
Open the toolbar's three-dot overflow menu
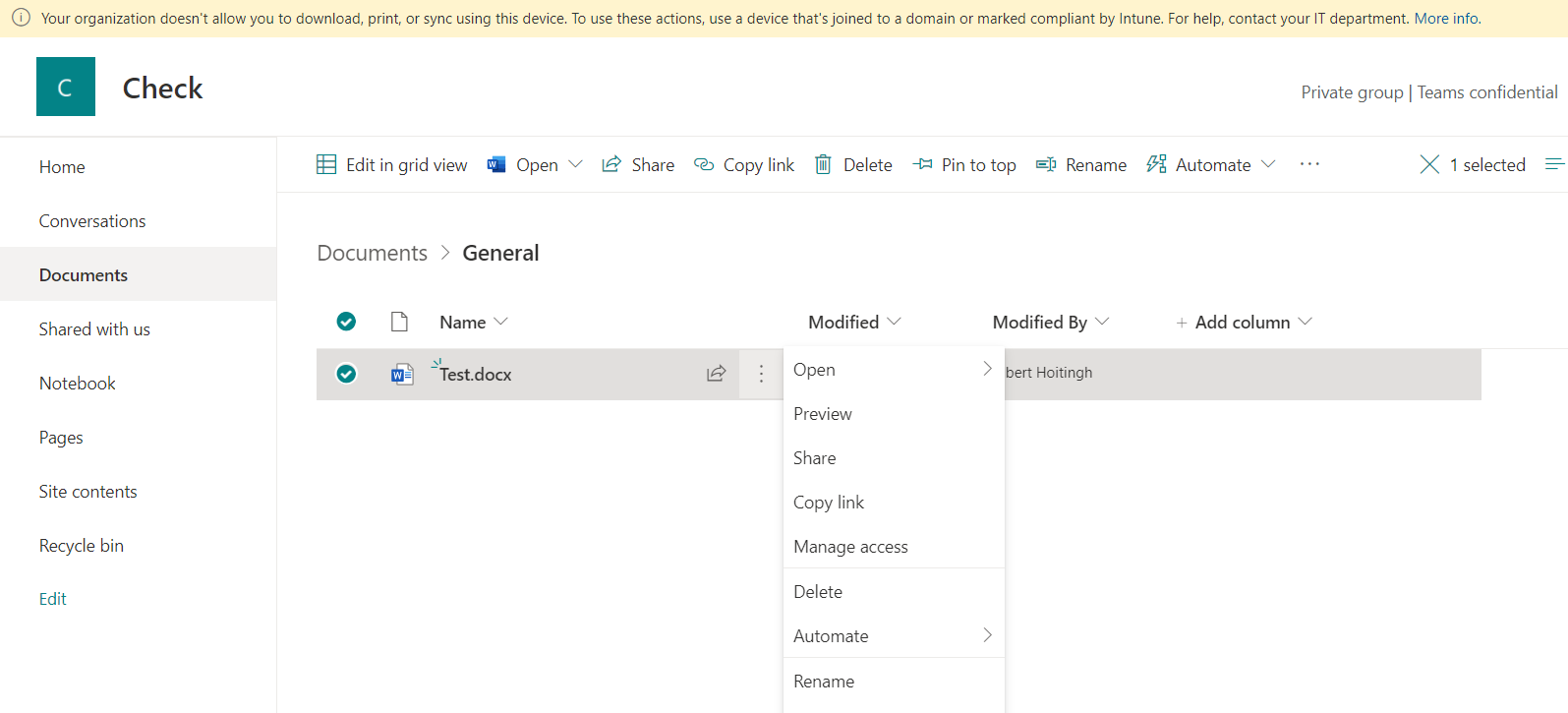[x=1309, y=164]
